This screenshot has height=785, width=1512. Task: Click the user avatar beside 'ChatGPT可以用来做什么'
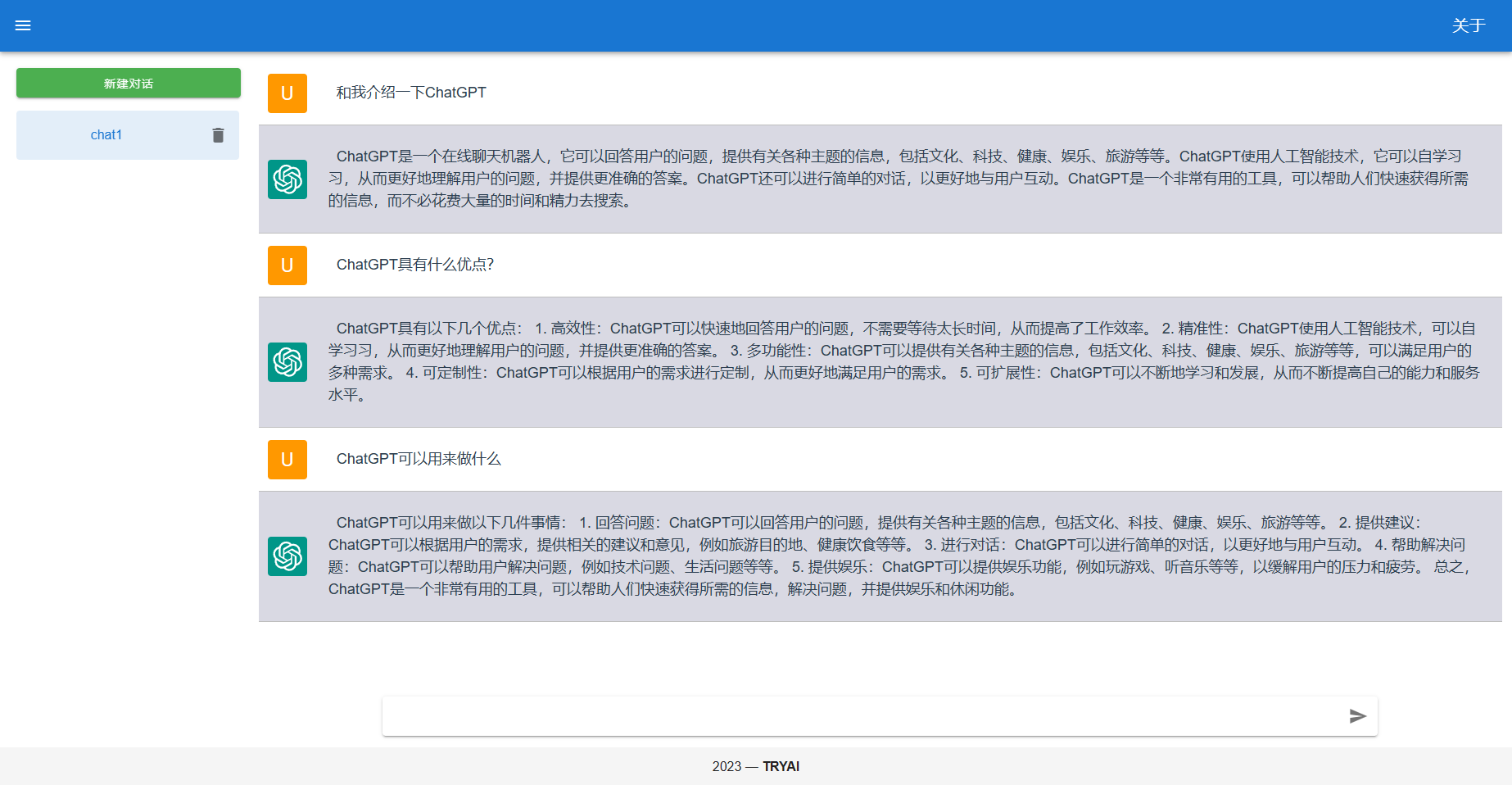(x=287, y=460)
